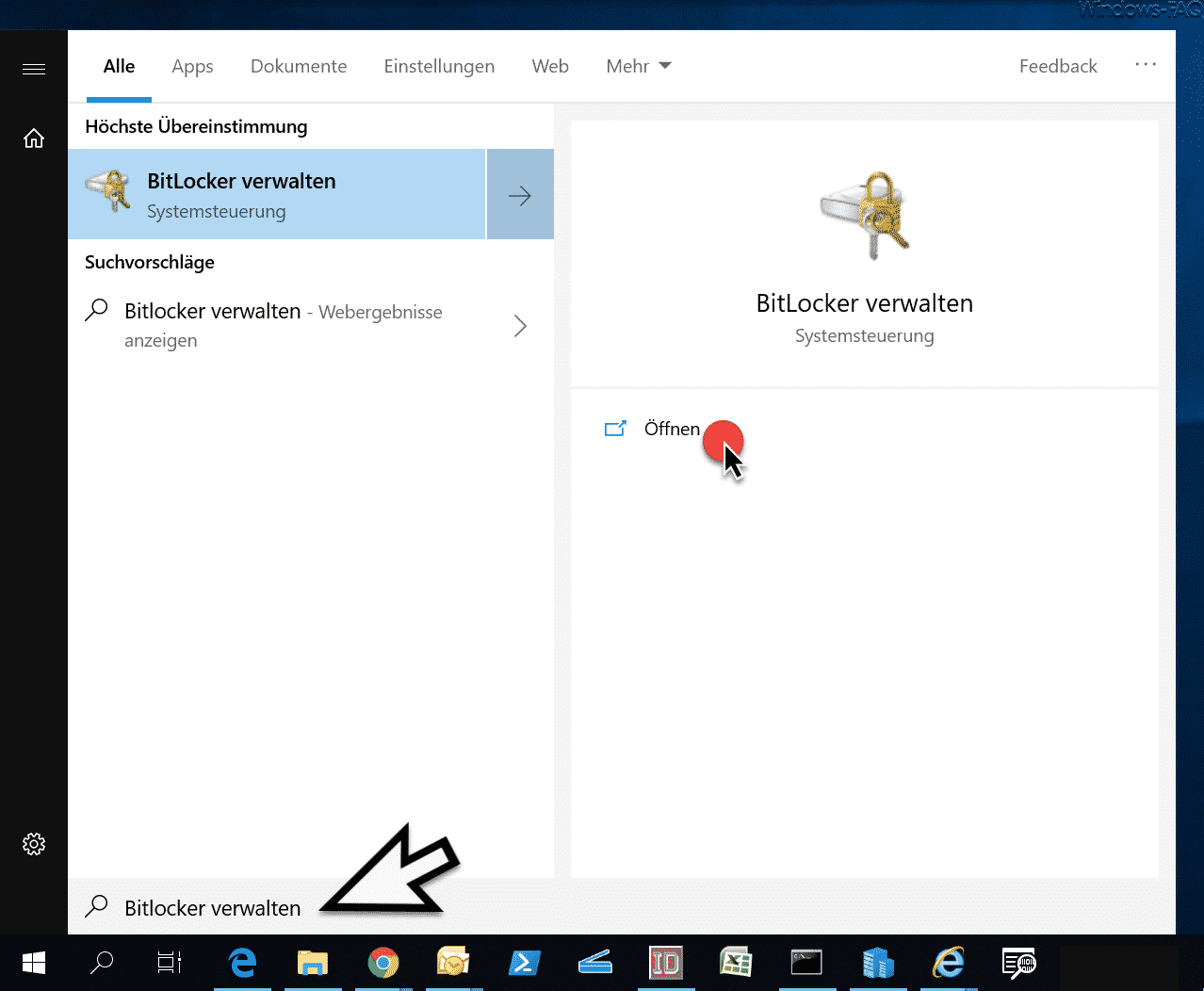Image resolution: width=1204 pixels, height=991 pixels.
Task: Click the Öffnen action
Action: [x=672, y=429]
